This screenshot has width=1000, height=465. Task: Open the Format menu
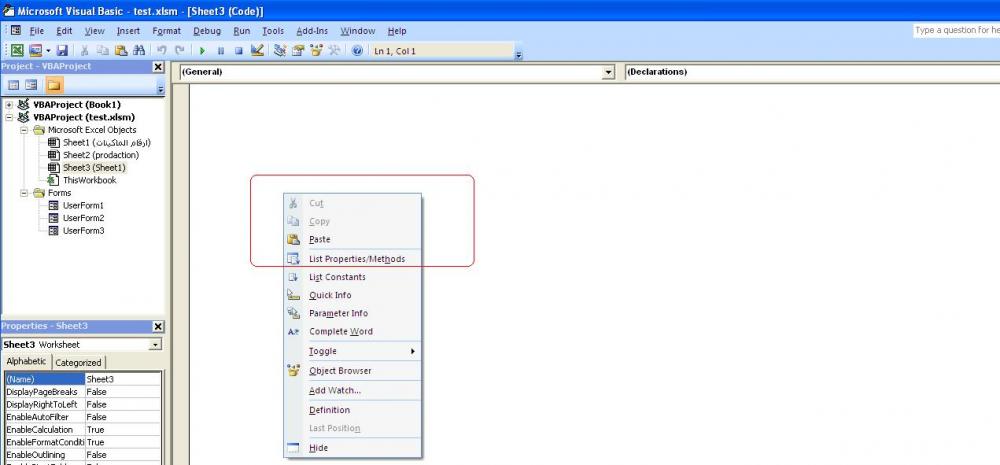tap(166, 31)
